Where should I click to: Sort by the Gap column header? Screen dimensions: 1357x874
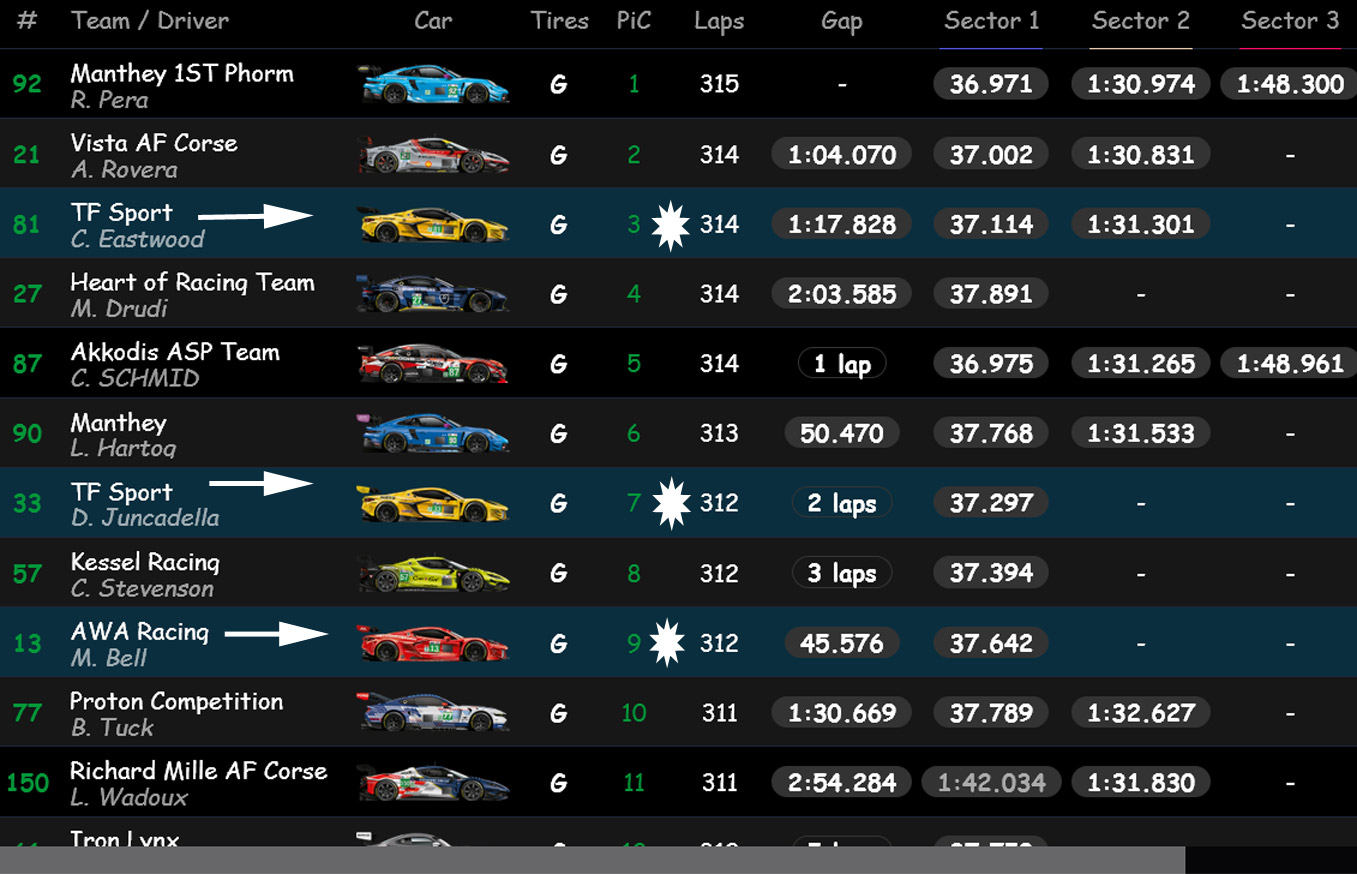[841, 22]
